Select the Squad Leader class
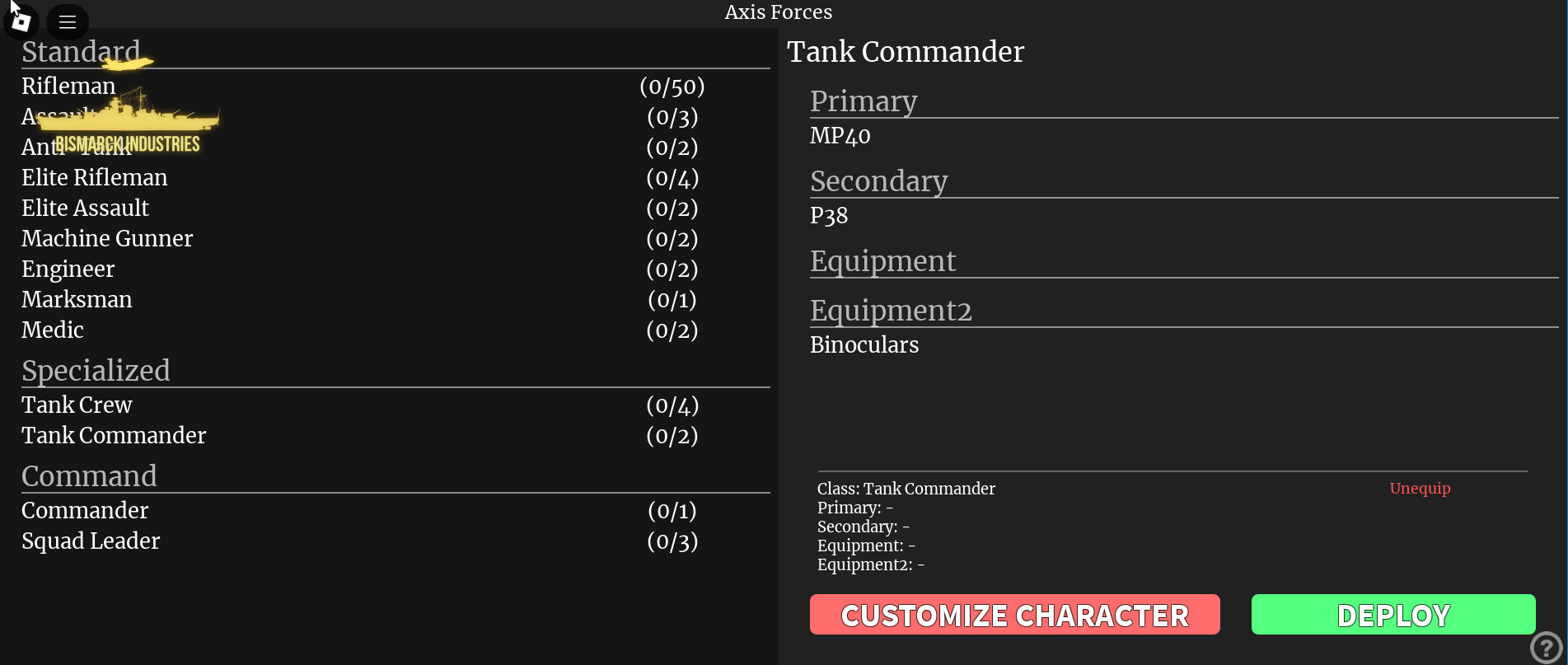1568x665 pixels. point(396,541)
